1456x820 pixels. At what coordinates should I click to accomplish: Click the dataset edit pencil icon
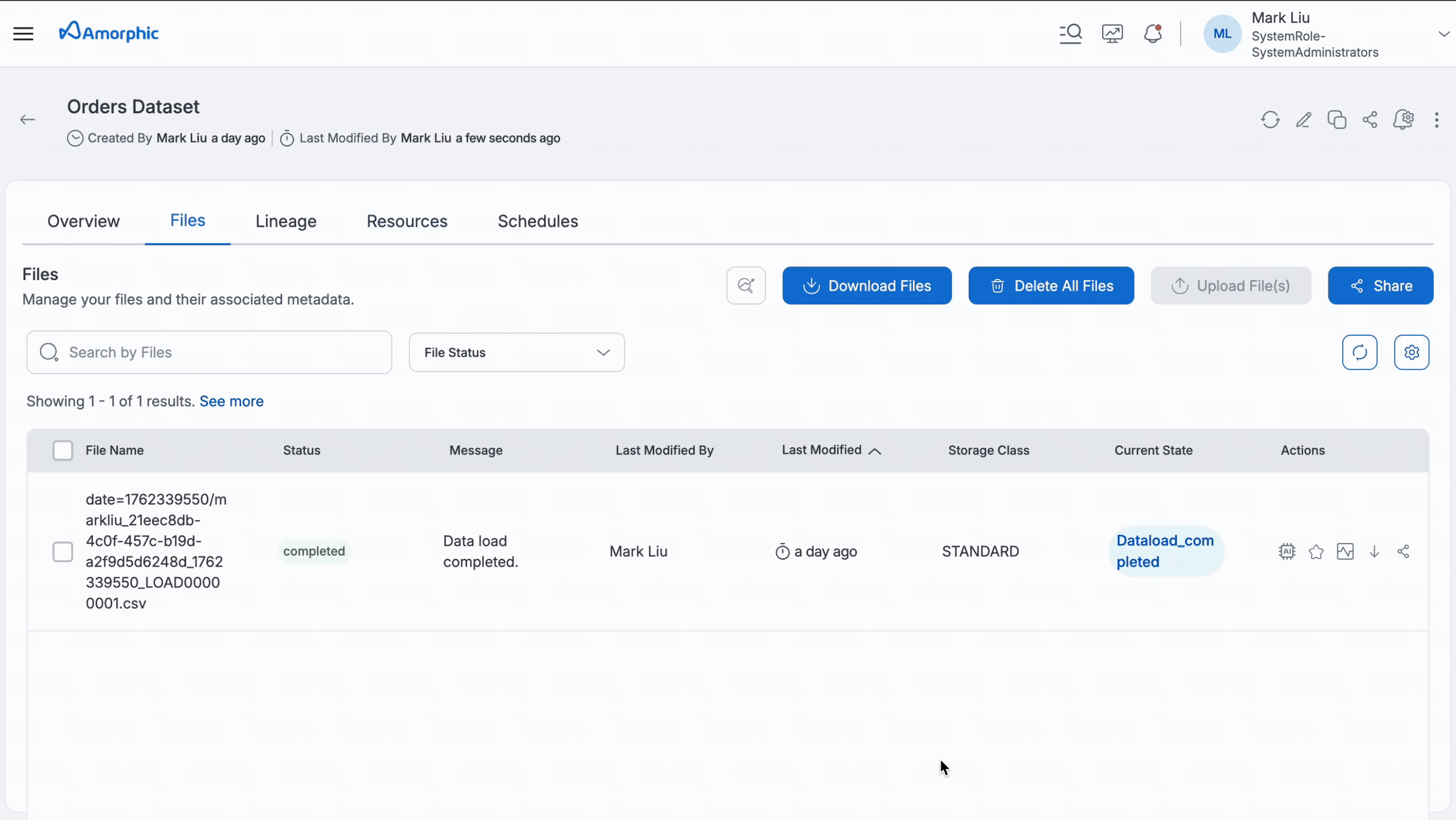tap(1303, 120)
